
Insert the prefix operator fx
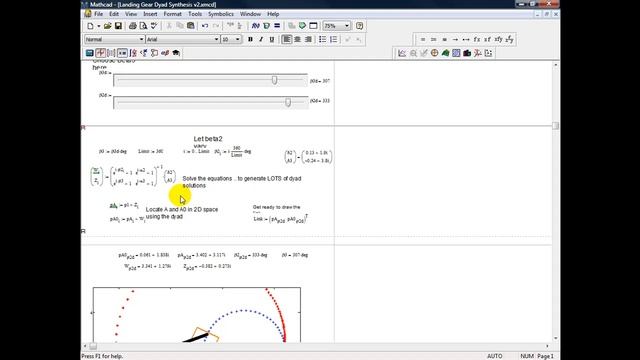click(x=477, y=40)
